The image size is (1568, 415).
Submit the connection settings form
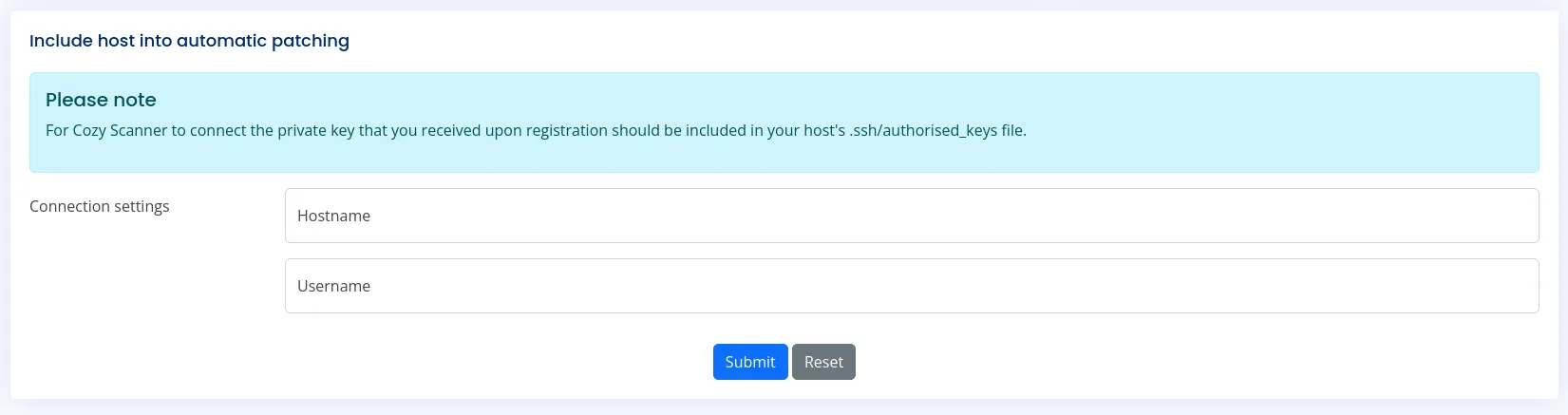click(750, 362)
